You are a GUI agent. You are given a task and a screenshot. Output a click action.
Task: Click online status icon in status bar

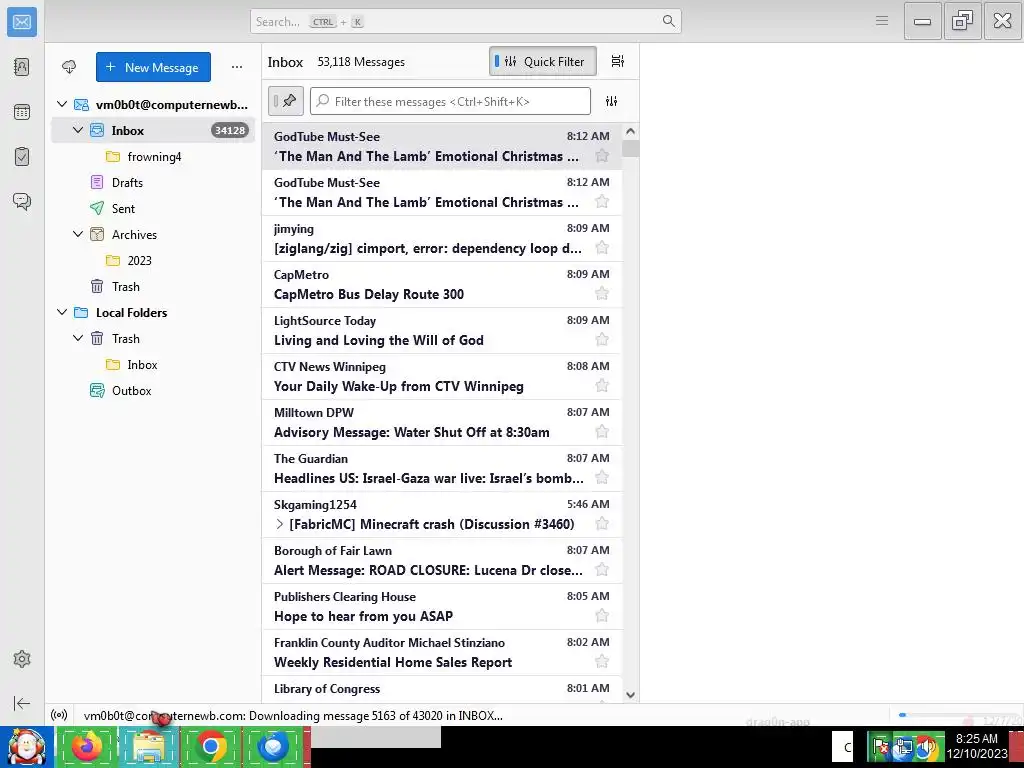pyautogui.click(x=59, y=715)
